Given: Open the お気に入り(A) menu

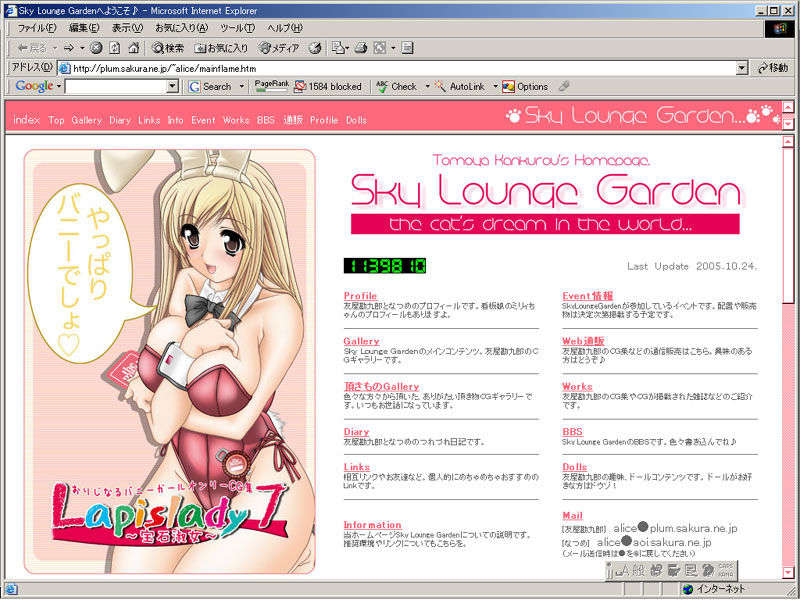Looking at the screenshot, I should coord(181,28).
